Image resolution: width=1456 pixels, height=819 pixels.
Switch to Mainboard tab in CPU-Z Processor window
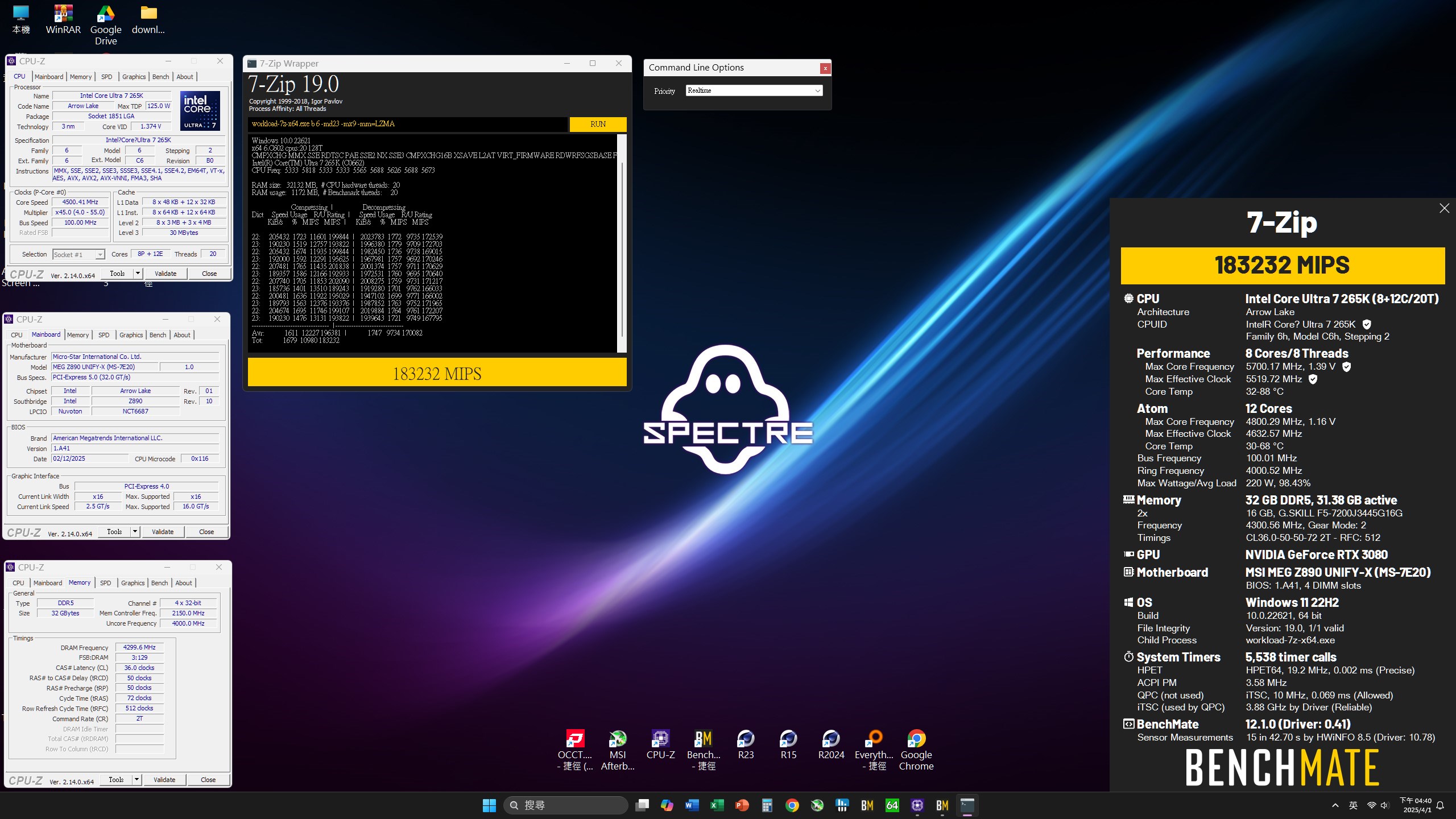pyautogui.click(x=49, y=77)
